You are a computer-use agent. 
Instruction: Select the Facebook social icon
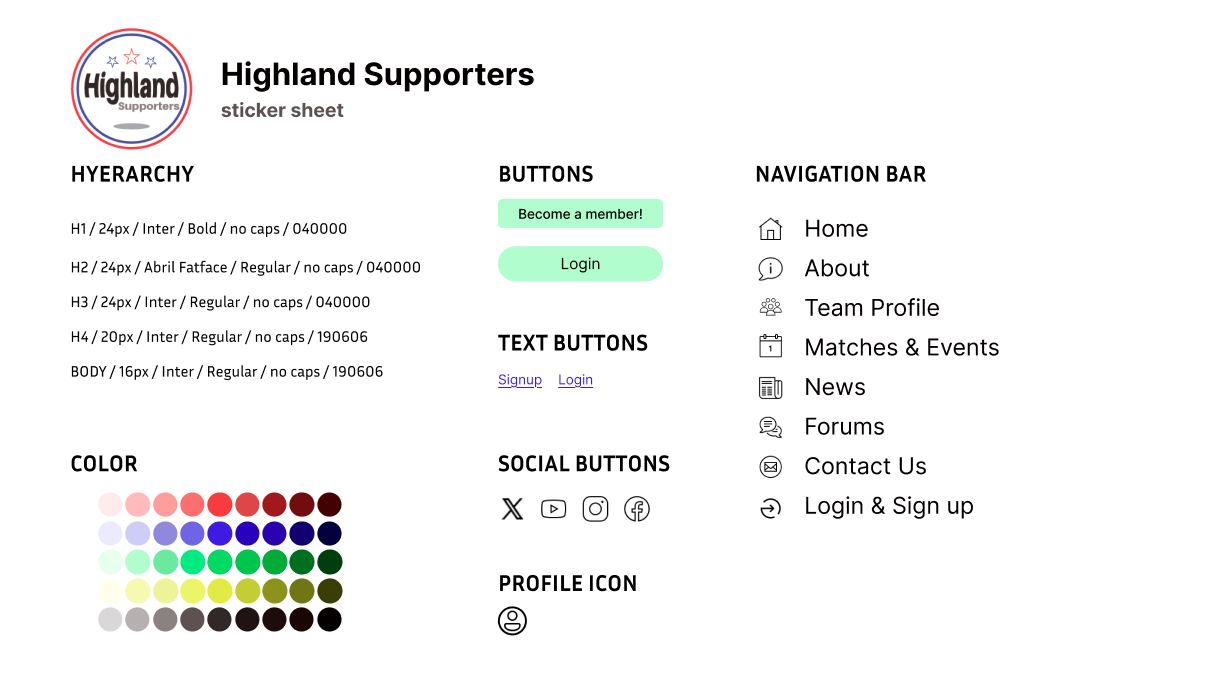pyautogui.click(x=637, y=509)
